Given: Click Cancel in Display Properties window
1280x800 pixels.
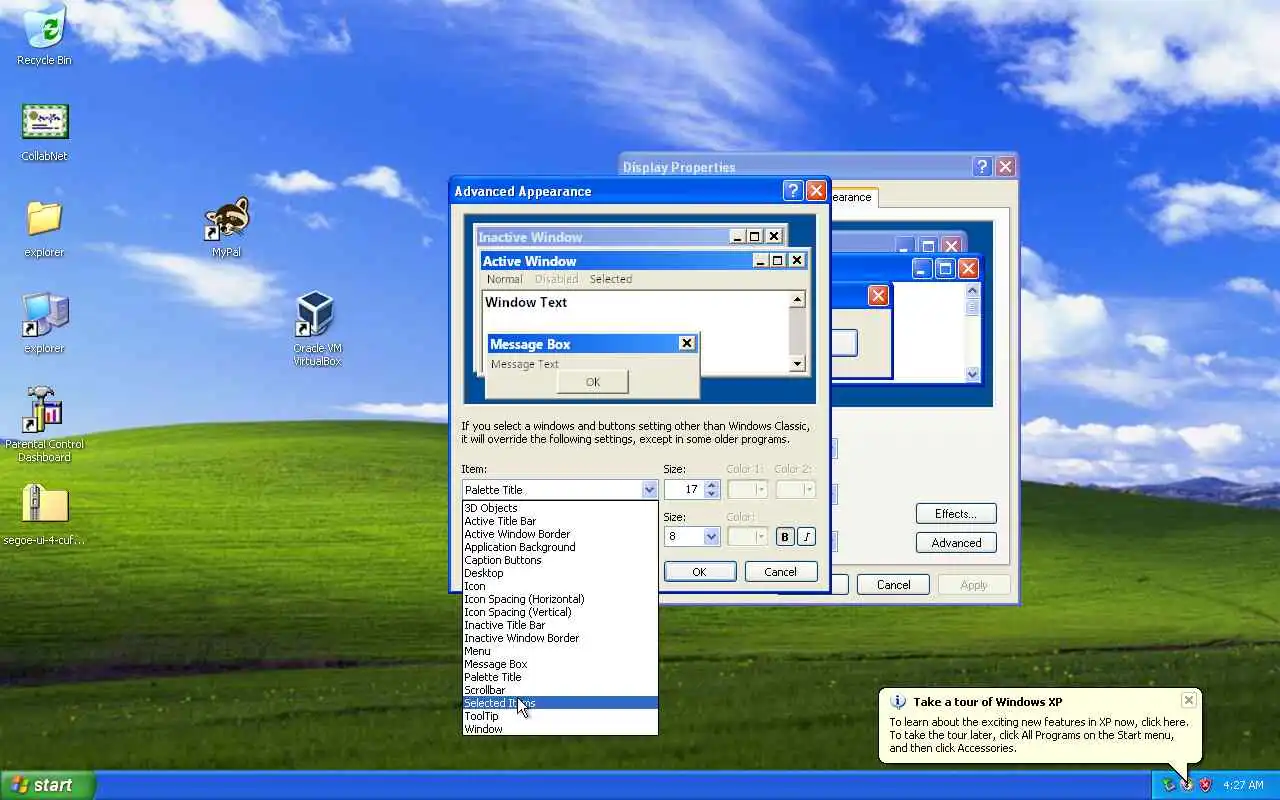Looking at the screenshot, I should point(893,585).
